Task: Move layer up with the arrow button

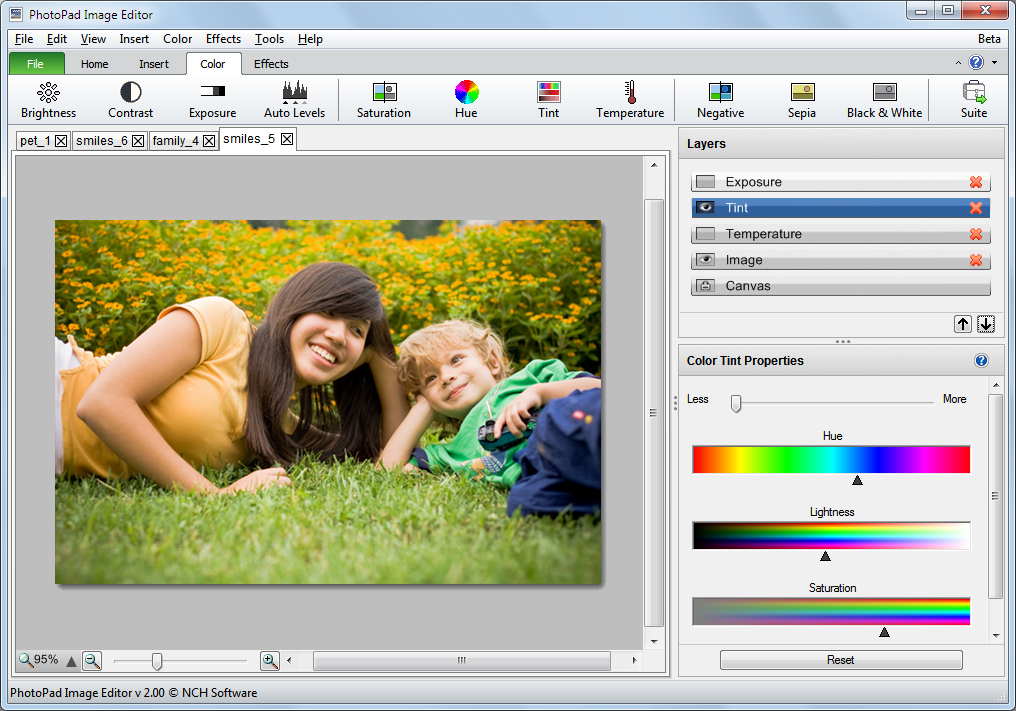Action: (x=962, y=324)
